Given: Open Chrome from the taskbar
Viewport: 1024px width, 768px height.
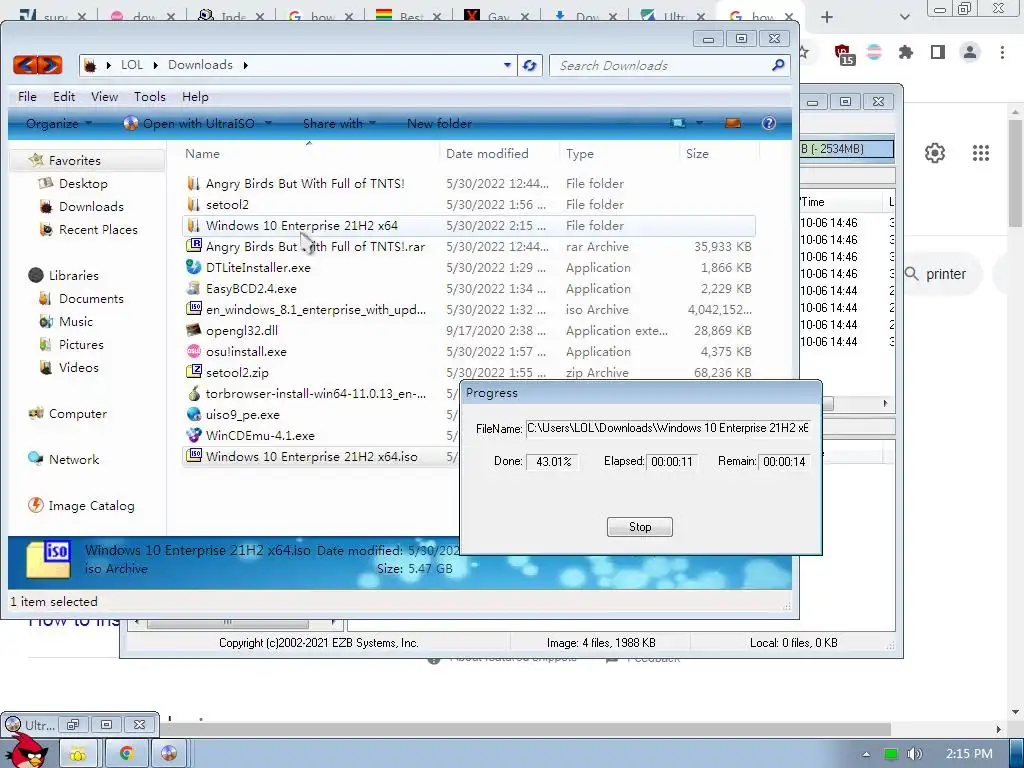Looking at the screenshot, I should [125, 754].
